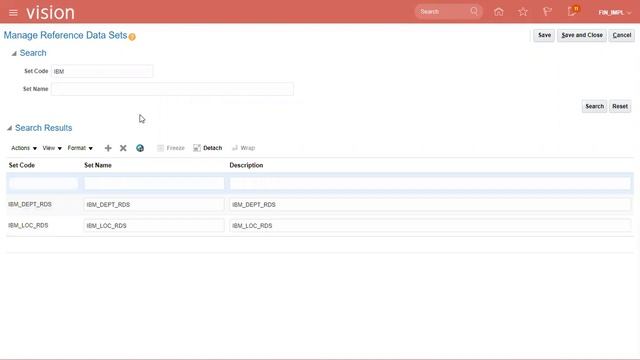Screen dimensions: 640x360
Task: Open the FIN_IMPL user dropdown
Action: click(x=614, y=13)
